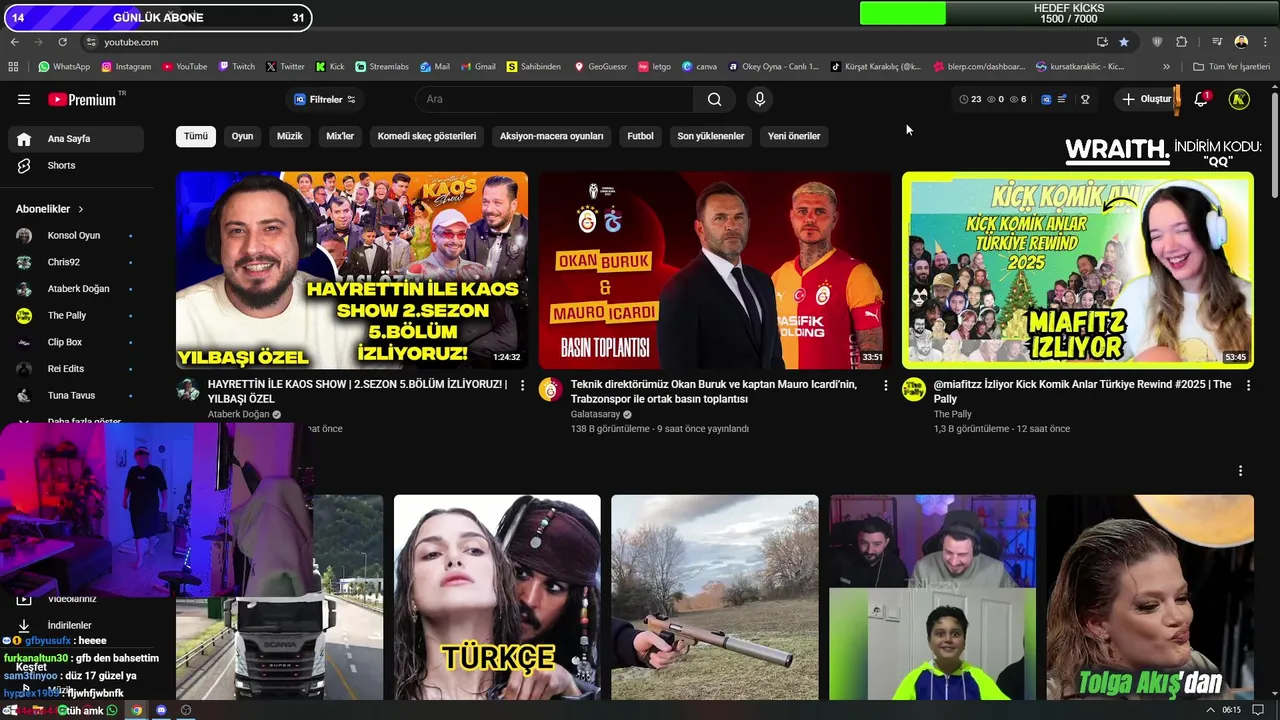Select the Tümü filter chip
The height and width of the screenshot is (720, 1280).
pyautogui.click(x=196, y=136)
